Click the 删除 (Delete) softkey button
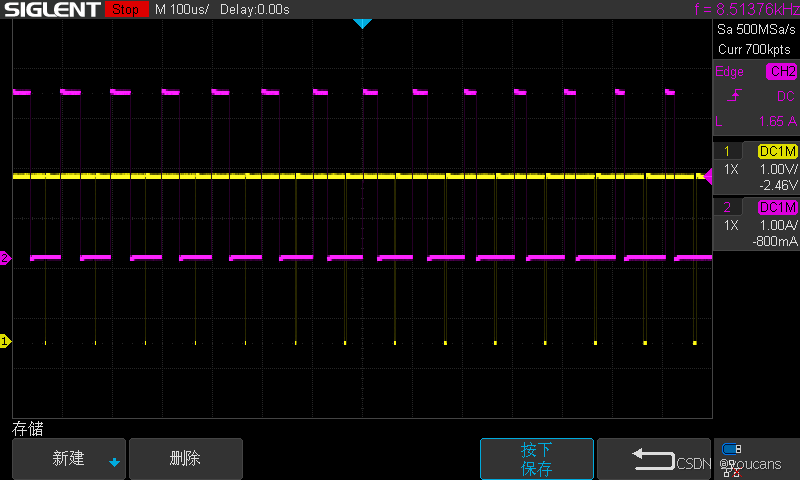The image size is (800, 480). tap(186, 459)
